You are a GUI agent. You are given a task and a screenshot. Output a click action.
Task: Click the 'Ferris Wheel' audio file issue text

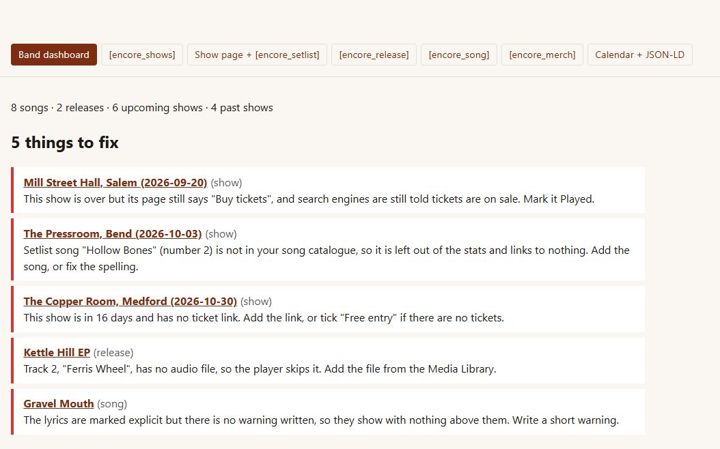pos(260,369)
